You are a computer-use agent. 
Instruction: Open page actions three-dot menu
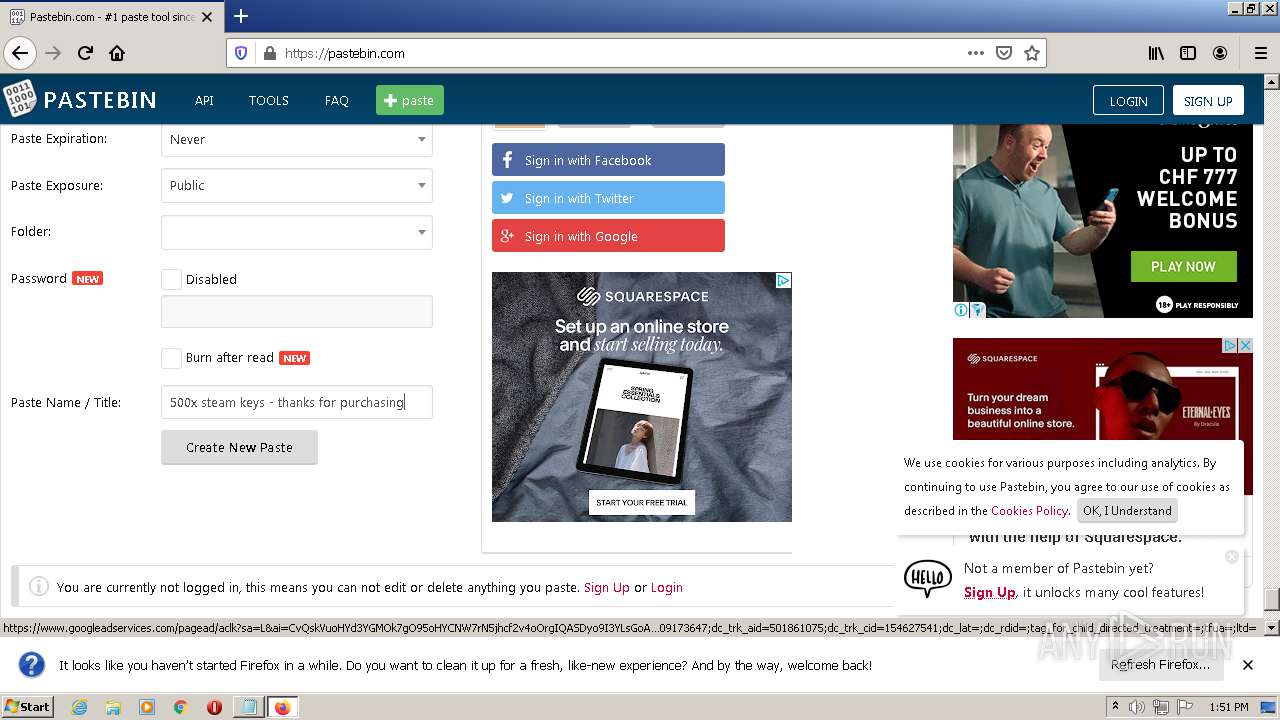(976, 53)
